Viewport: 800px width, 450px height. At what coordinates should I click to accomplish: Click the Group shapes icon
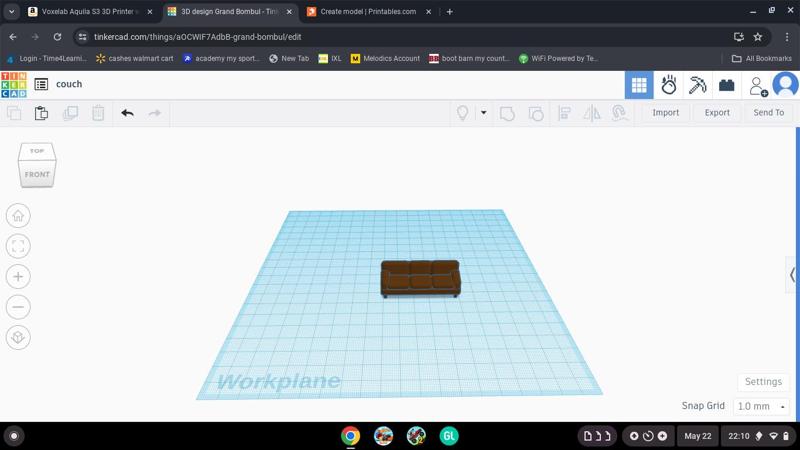point(507,113)
